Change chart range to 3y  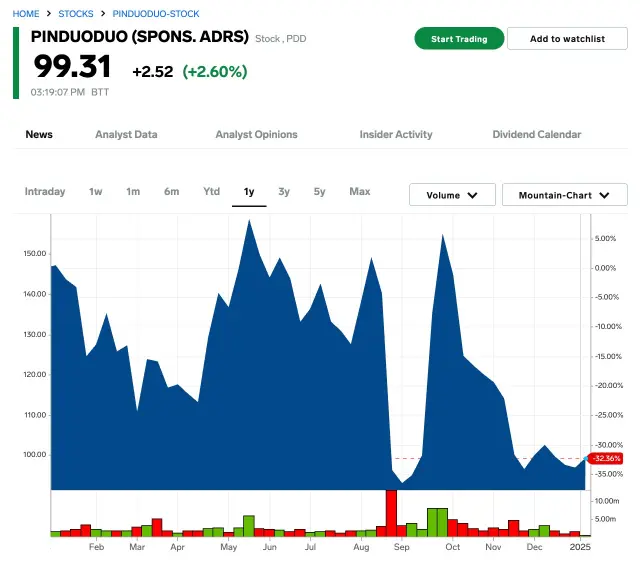284,191
